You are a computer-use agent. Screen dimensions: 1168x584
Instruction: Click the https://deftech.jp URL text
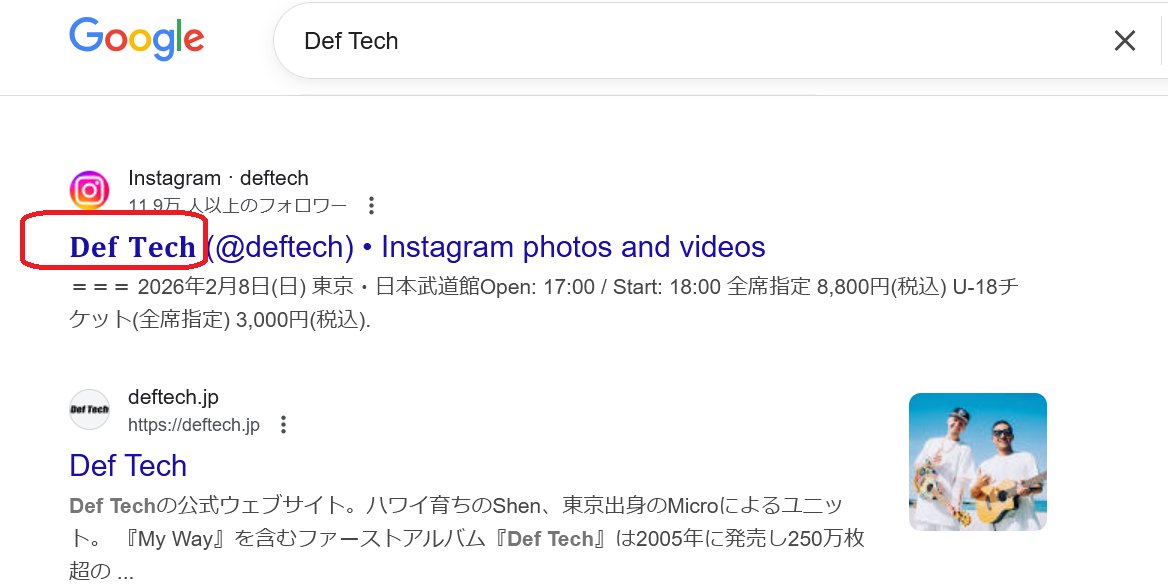pos(193,425)
